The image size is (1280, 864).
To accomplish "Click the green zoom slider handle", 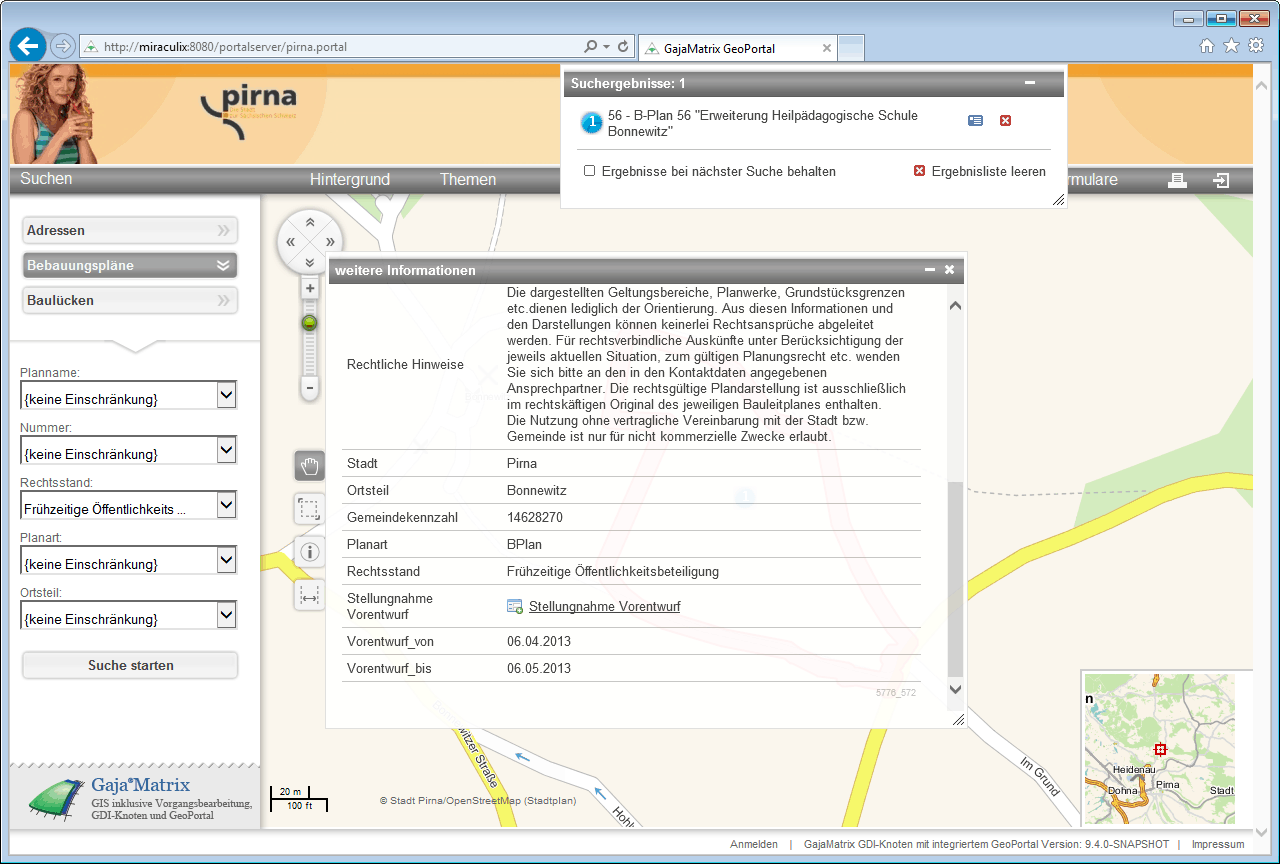I will pos(310,323).
